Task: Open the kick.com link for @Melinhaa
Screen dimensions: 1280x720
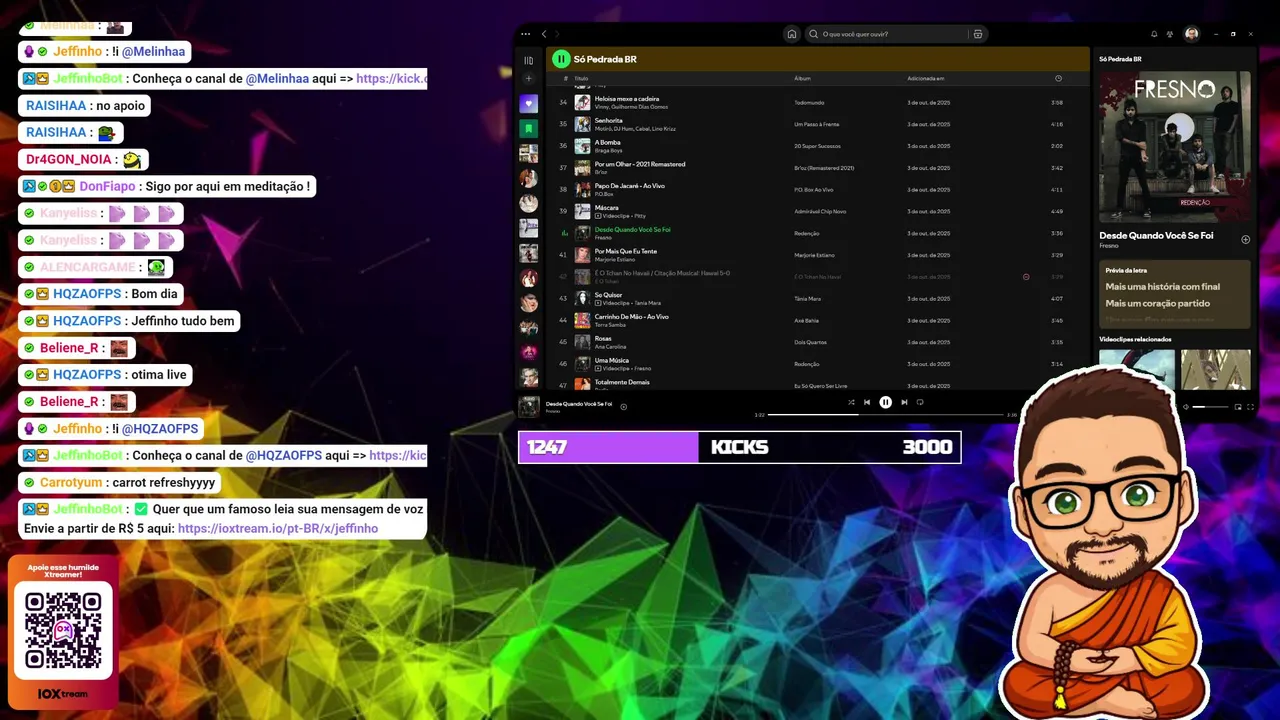Action: [x=392, y=78]
